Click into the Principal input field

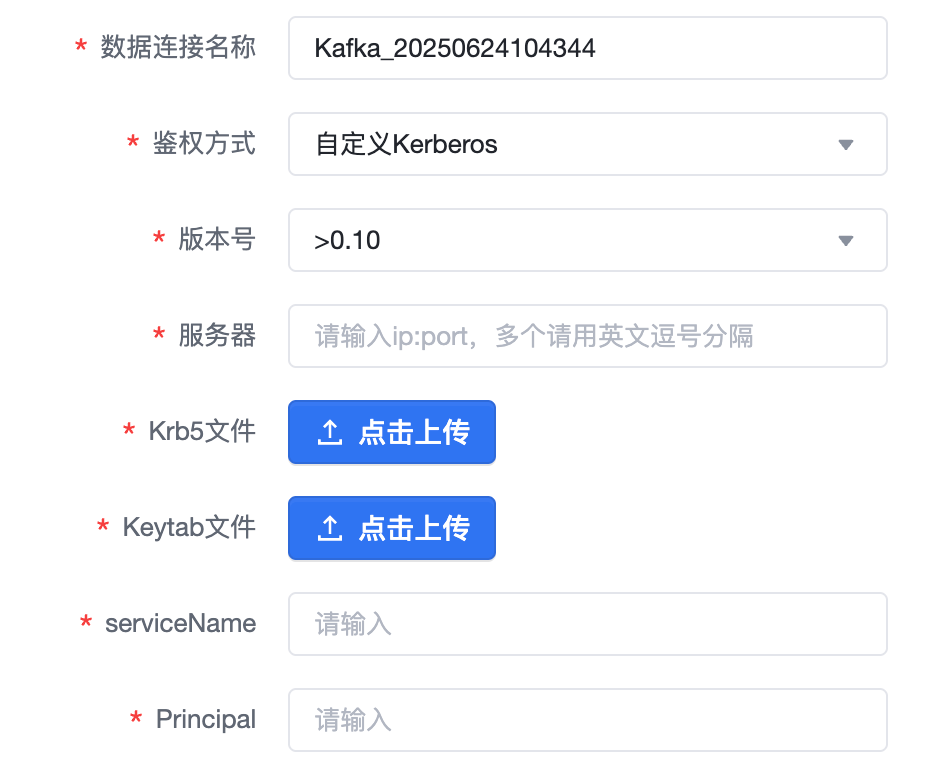[587, 720]
